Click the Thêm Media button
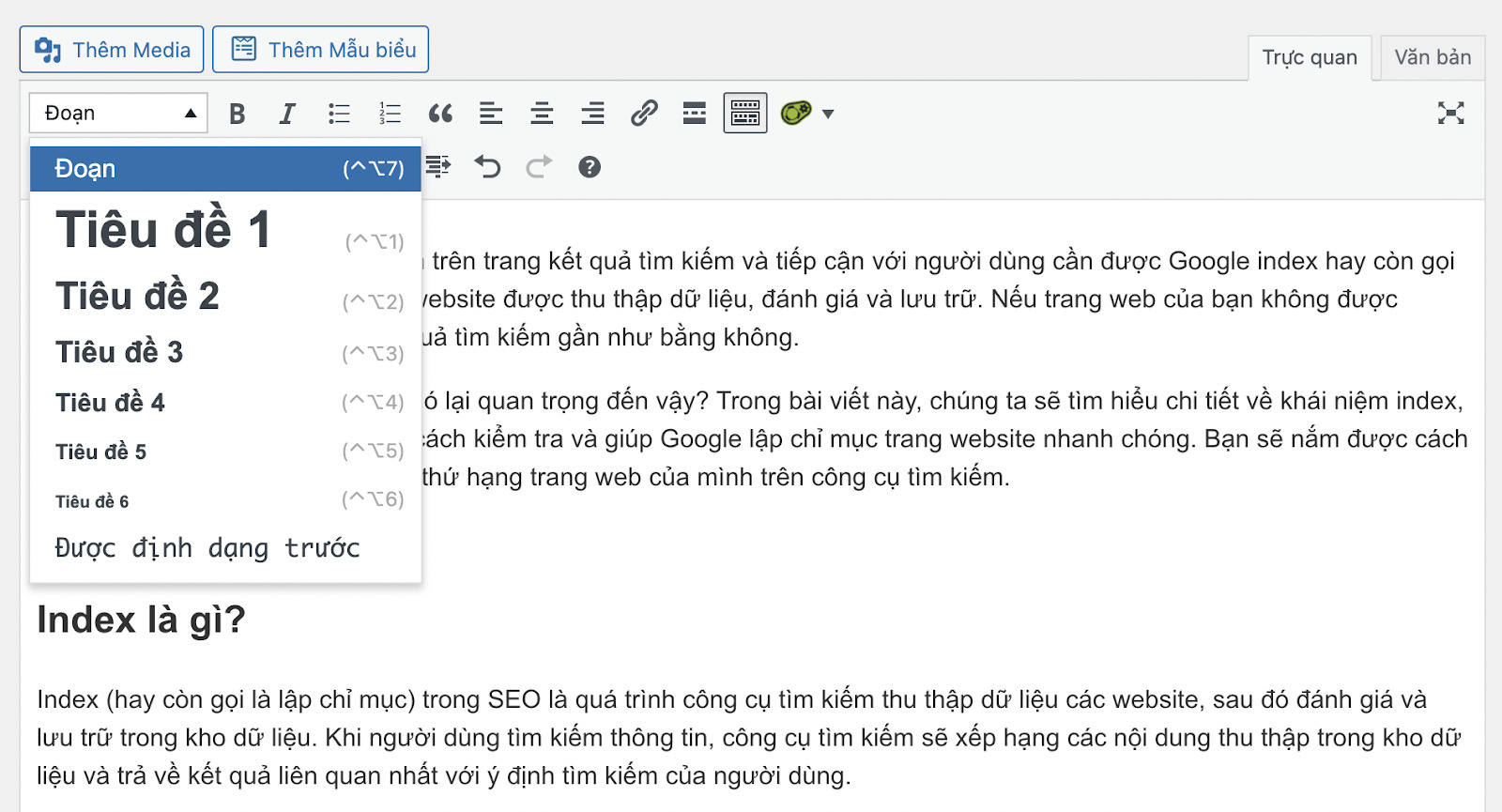1502x812 pixels. point(112,50)
